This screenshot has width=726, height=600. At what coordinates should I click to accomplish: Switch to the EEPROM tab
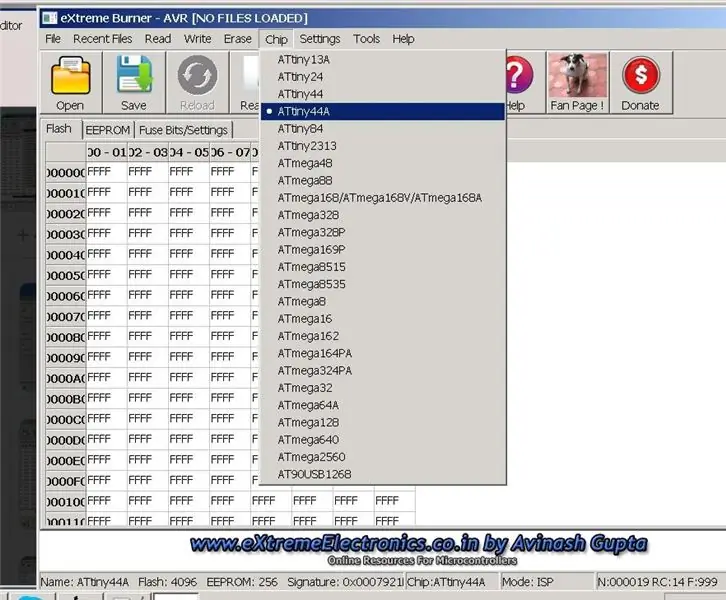coord(108,130)
